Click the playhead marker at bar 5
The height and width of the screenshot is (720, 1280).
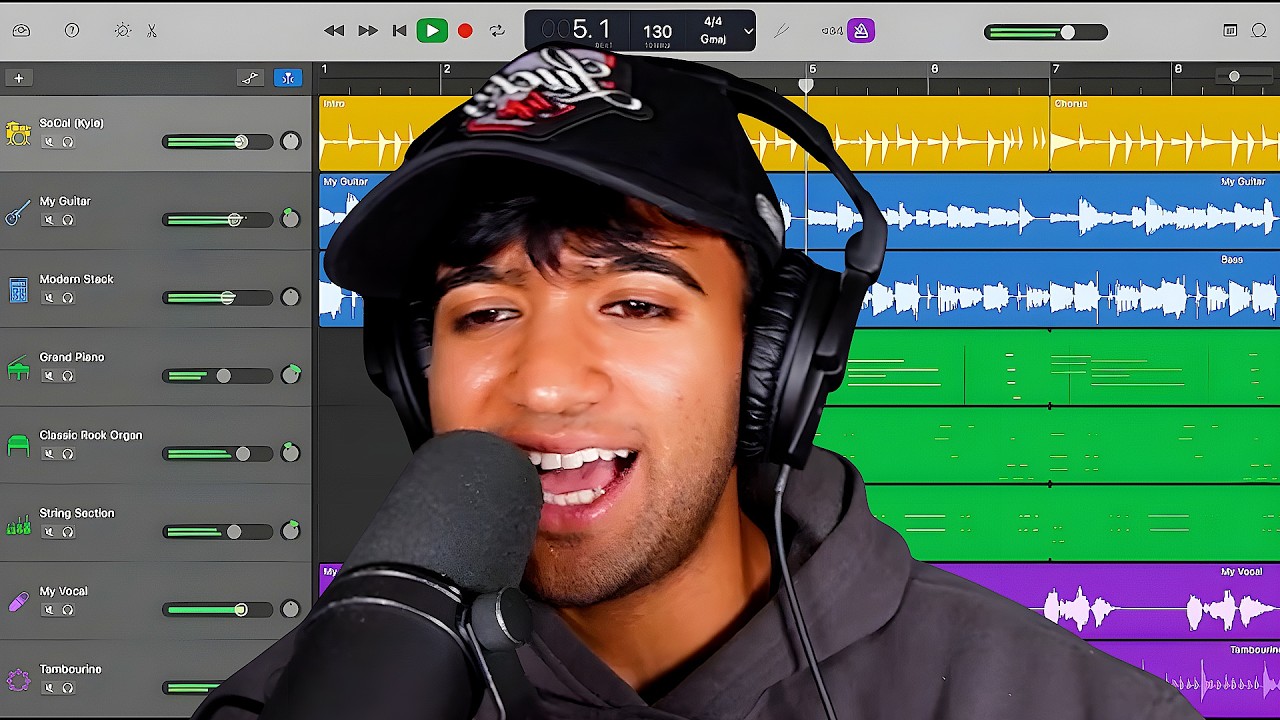pyautogui.click(x=806, y=86)
